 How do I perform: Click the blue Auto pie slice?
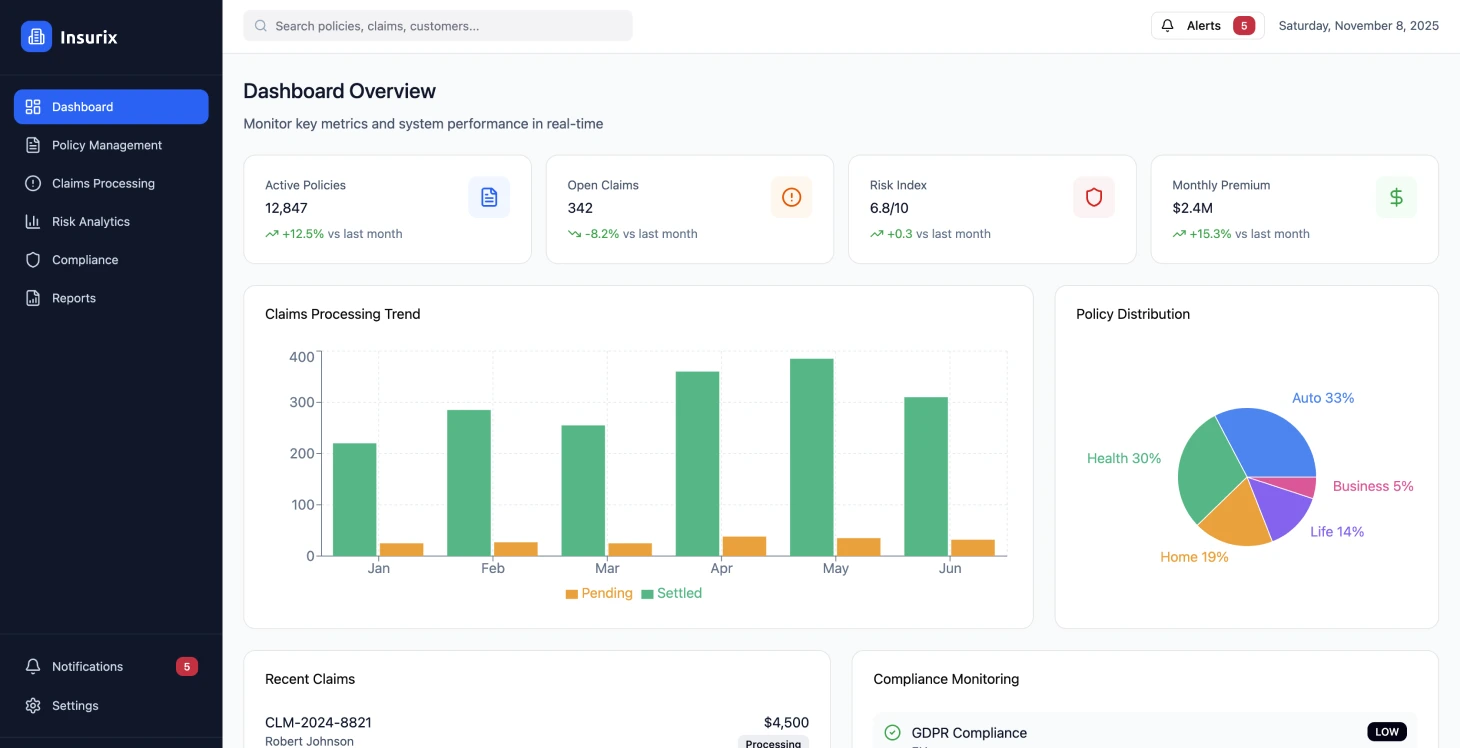pyautogui.click(x=1270, y=440)
